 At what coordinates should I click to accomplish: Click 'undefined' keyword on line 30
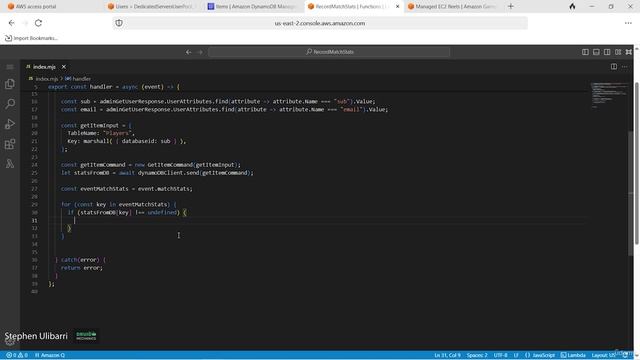(x=162, y=212)
